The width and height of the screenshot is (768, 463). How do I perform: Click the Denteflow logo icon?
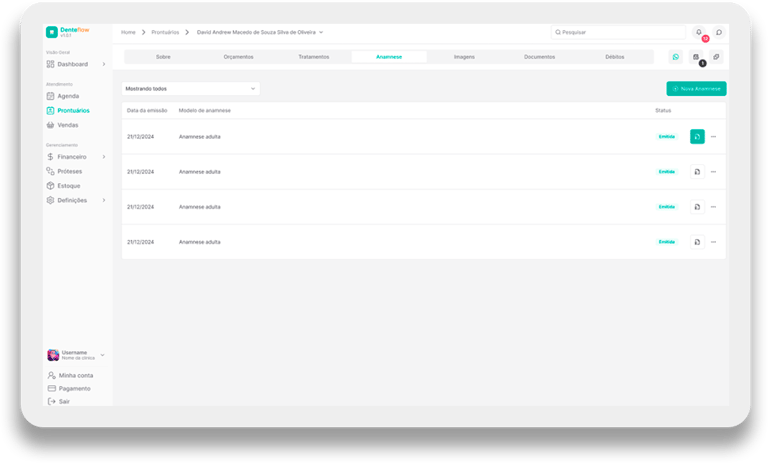pyautogui.click(x=51, y=32)
